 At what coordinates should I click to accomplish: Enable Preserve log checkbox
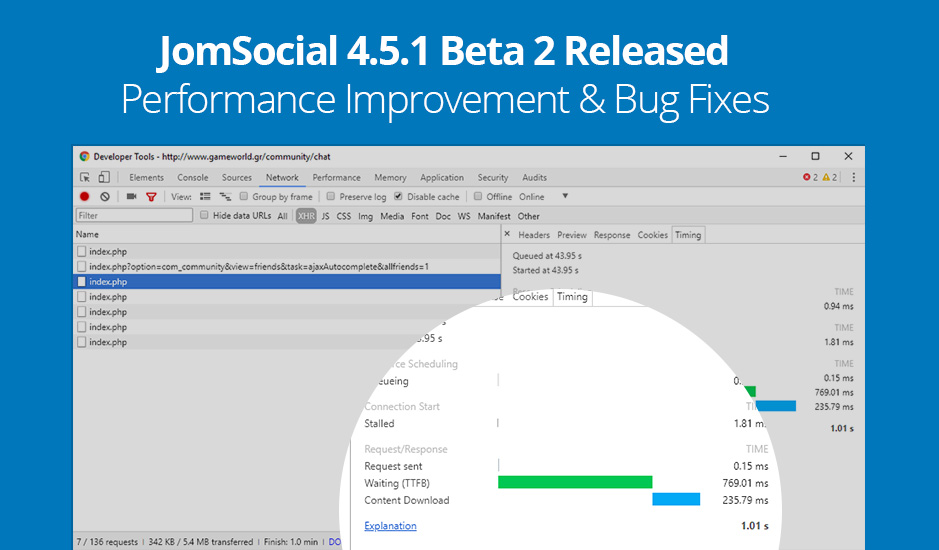pyautogui.click(x=331, y=196)
